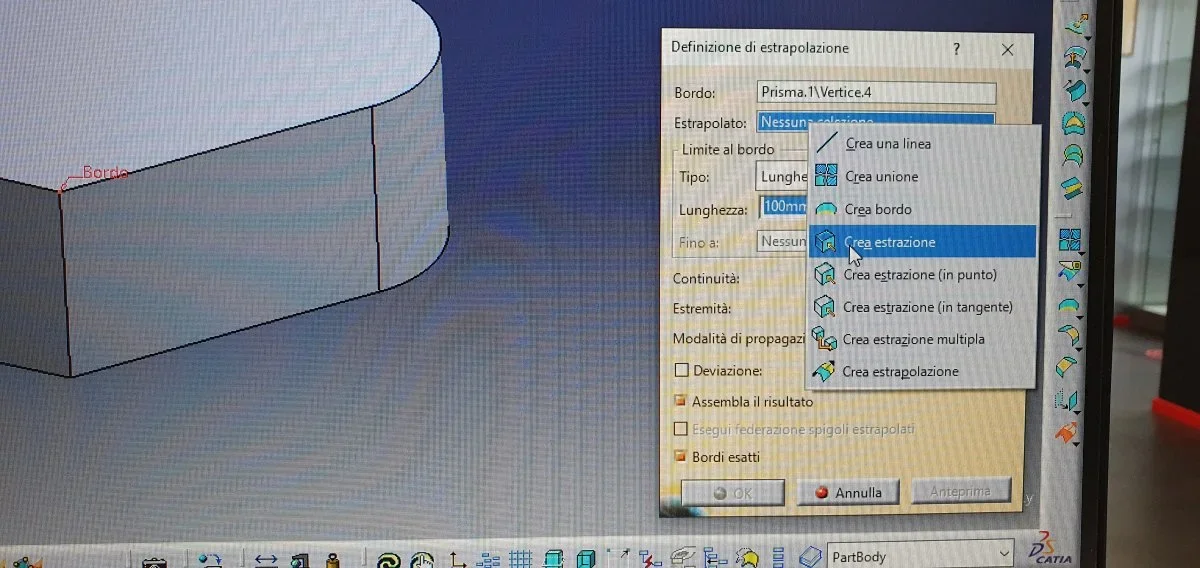Click the 'Crea bordo' arc icon

(x=826, y=209)
